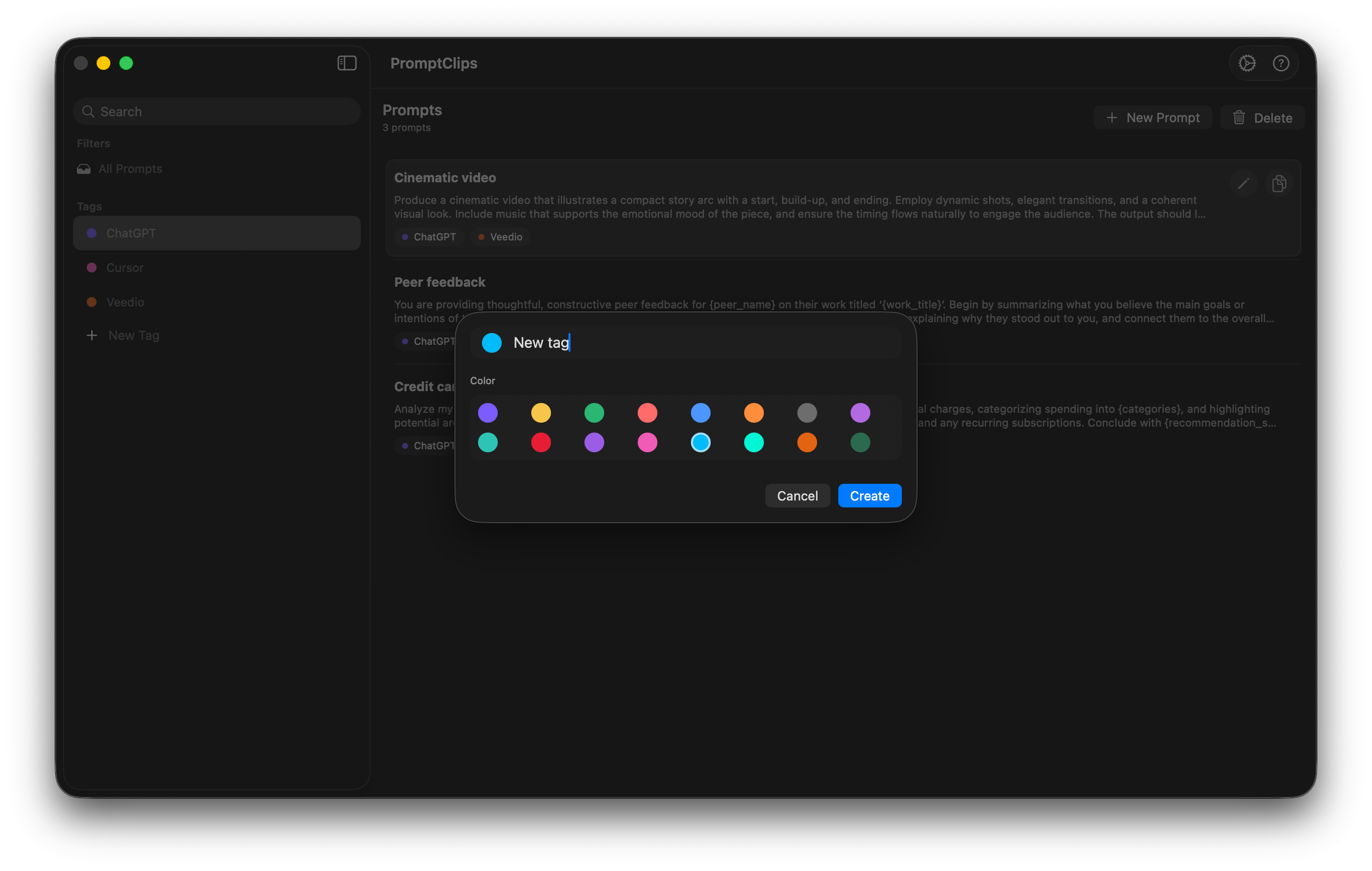The width and height of the screenshot is (1372, 871).
Task: Choose the green color in first row
Action: [x=594, y=412]
